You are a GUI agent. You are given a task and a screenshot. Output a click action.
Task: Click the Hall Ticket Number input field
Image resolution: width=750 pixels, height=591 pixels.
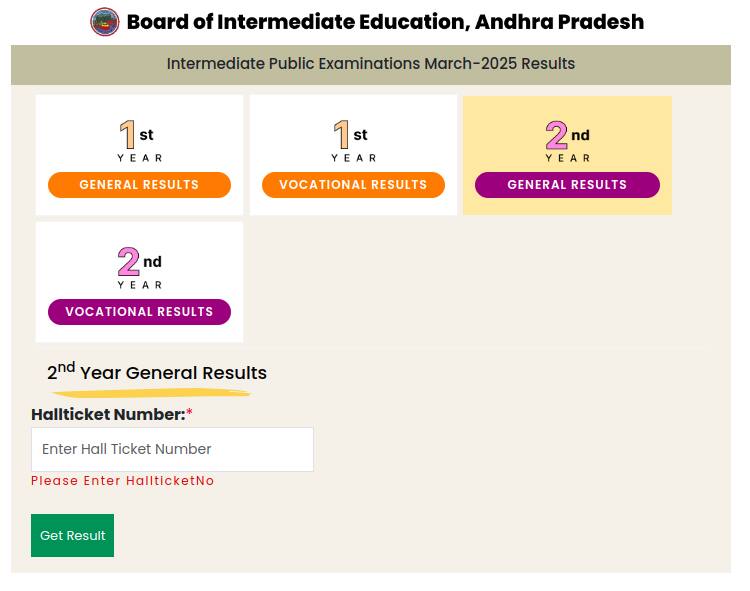click(x=172, y=449)
